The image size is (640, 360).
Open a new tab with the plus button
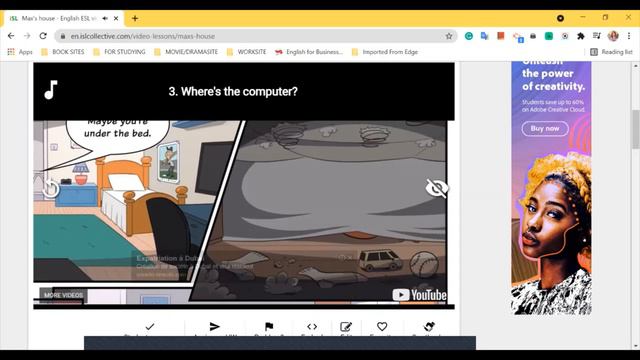click(x=135, y=18)
